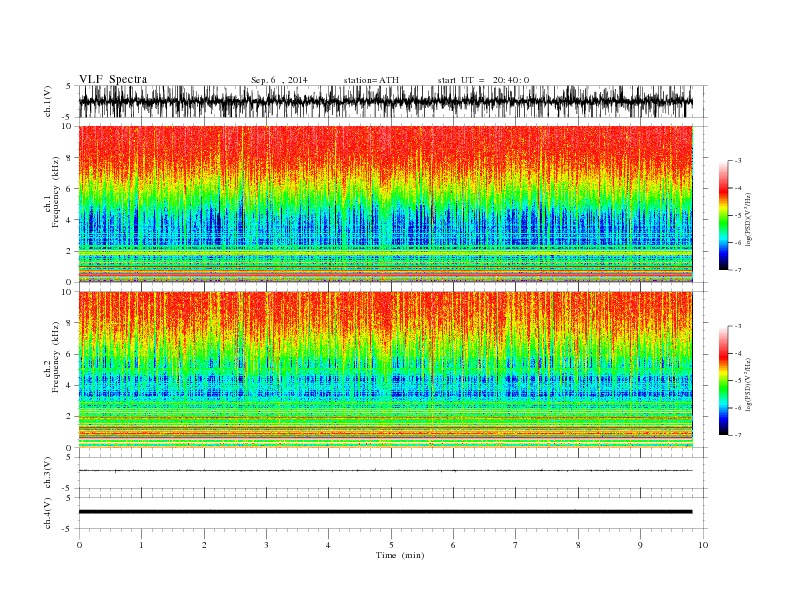Screen dimensions: 792x612
Task: Click the time axis tick label "4"
Action: (x=328, y=545)
